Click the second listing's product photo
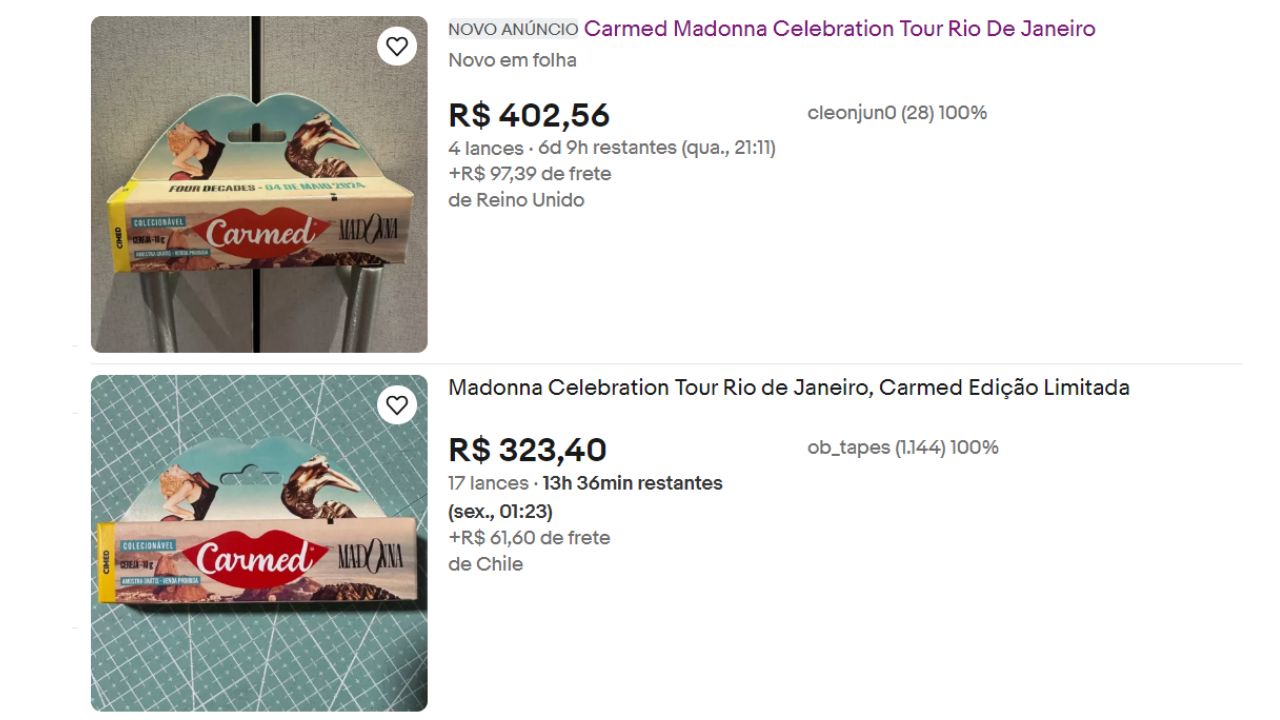The width and height of the screenshot is (1280, 720). pyautogui.click(x=259, y=547)
